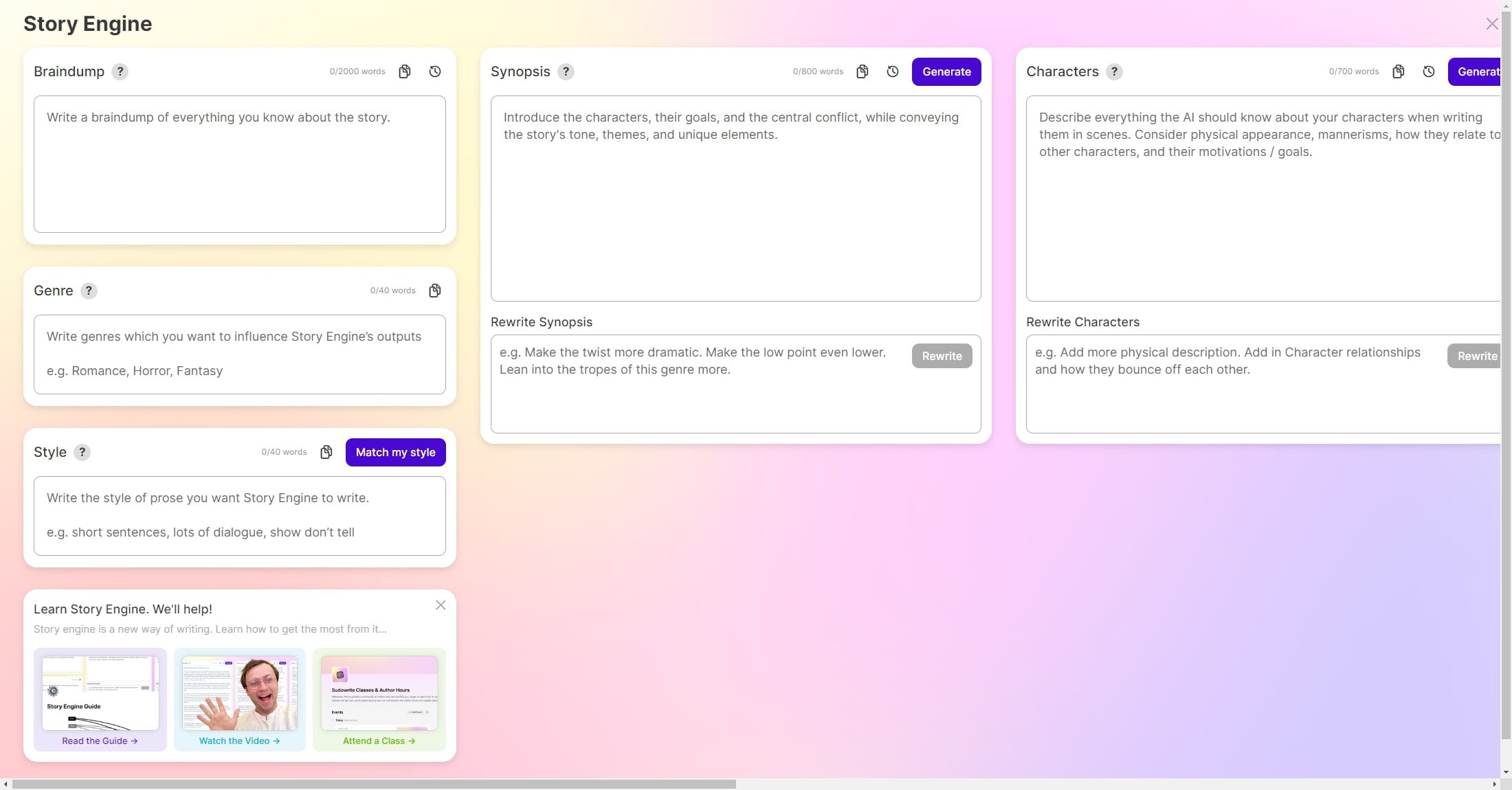Click the Genre copy icon
This screenshot has height=790, width=1512.
(x=435, y=291)
